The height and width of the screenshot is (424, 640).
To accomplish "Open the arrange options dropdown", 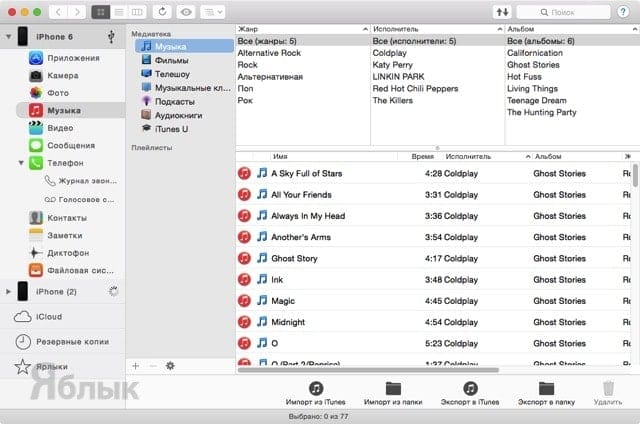I will click(213, 12).
